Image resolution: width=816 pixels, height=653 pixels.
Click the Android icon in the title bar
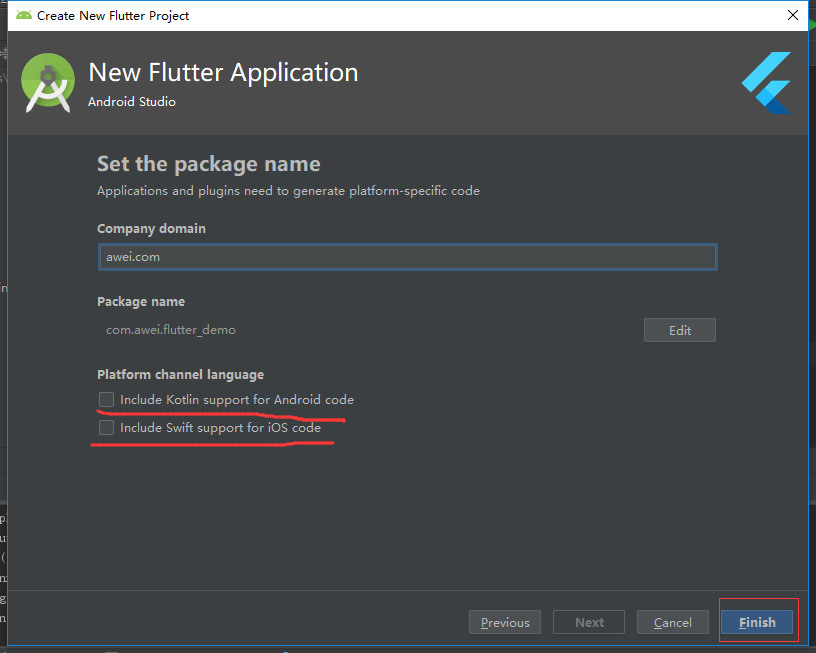(24, 15)
